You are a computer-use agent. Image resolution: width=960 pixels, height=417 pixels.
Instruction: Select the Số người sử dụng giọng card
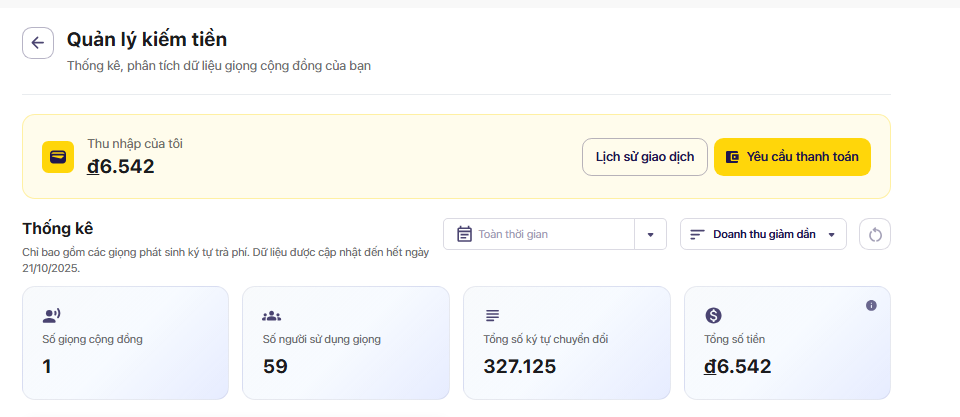345,343
